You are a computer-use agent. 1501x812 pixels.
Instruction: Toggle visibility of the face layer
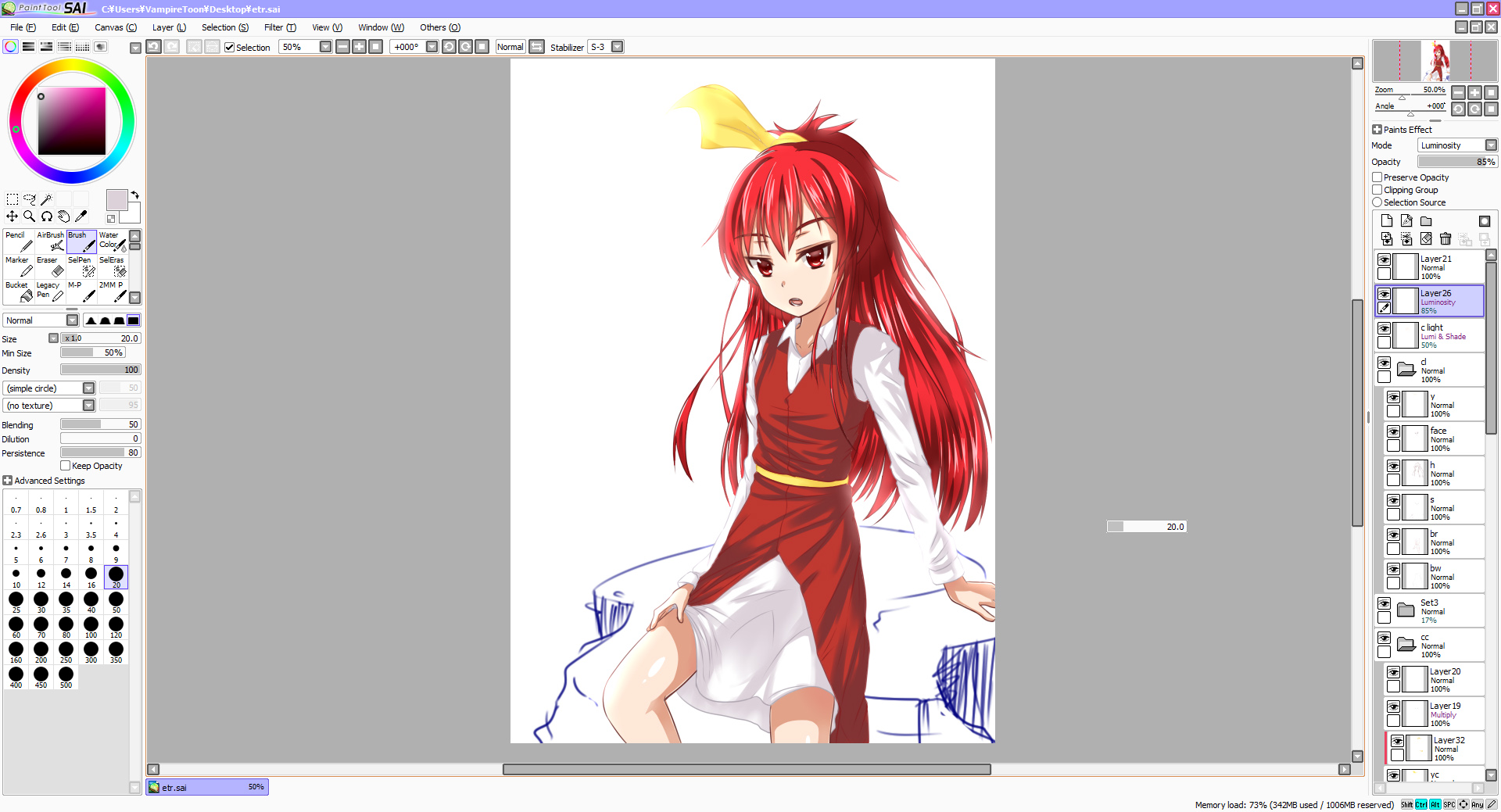tap(1394, 431)
